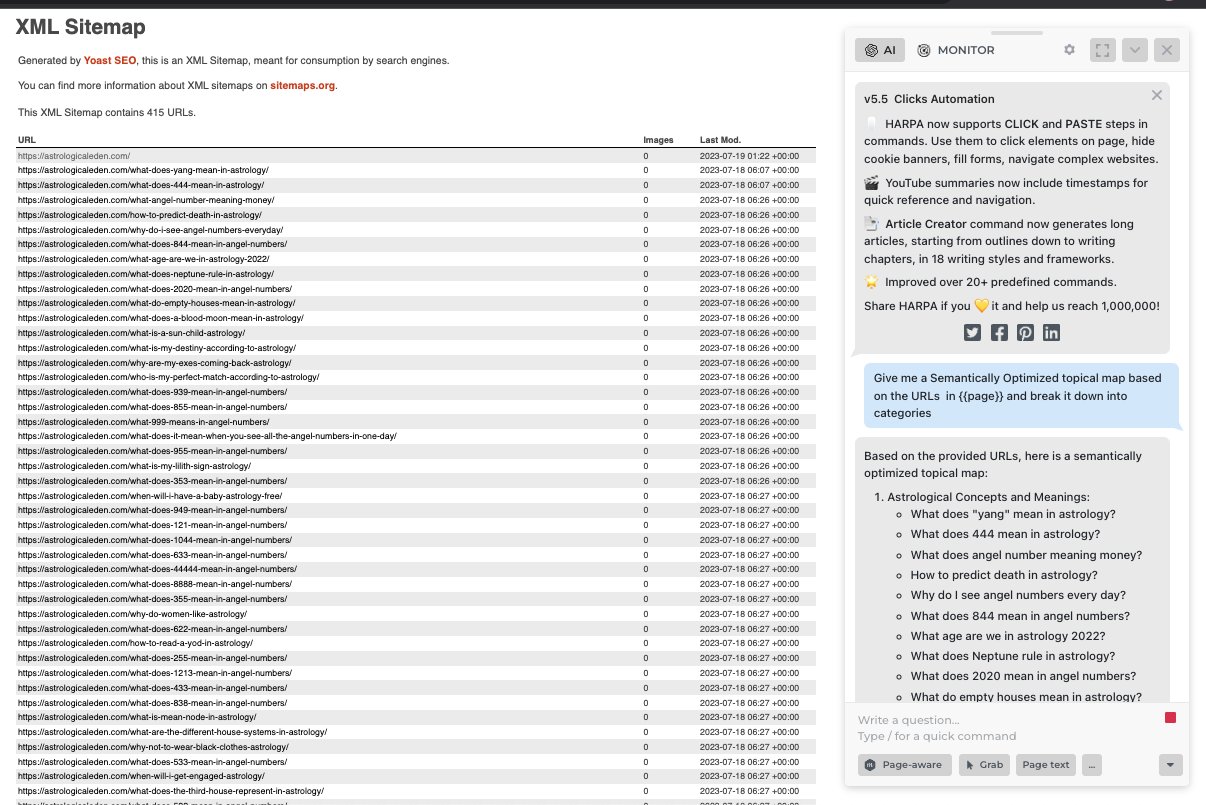Open more context options via ellipsis button

1091,764
